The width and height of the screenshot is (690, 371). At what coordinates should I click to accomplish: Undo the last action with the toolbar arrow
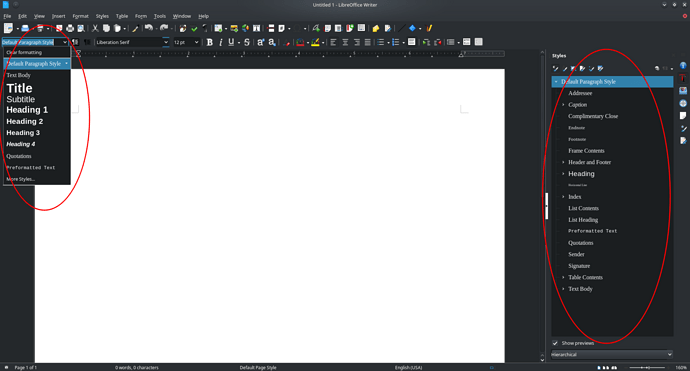[x=149, y=28]
